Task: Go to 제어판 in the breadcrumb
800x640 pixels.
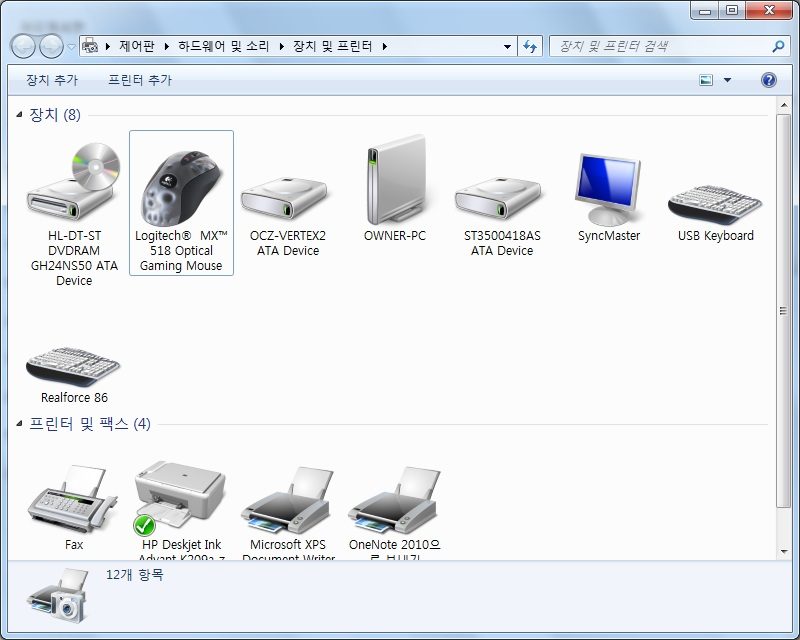Action: click(137, 46)
